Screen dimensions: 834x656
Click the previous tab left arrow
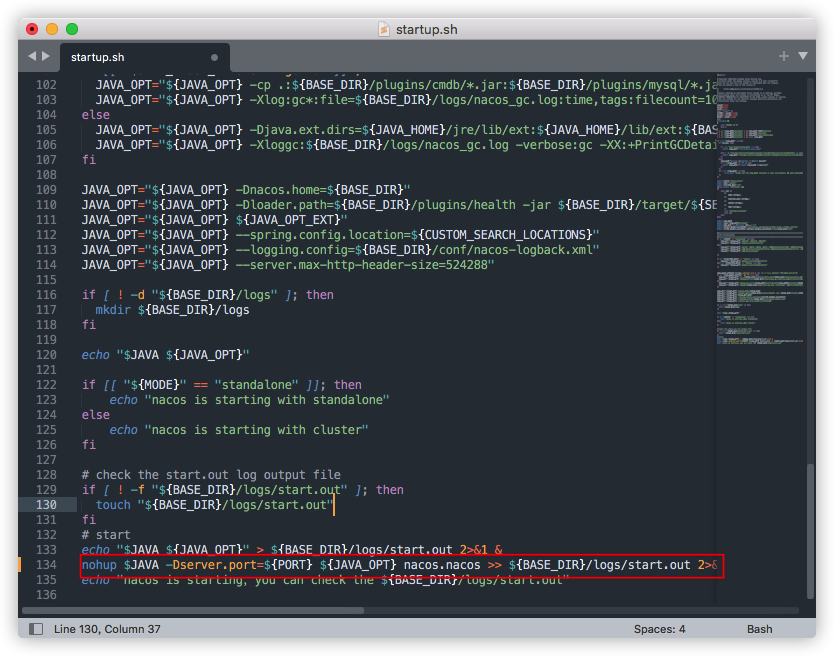pyautogui.click(x=32, y=56)
